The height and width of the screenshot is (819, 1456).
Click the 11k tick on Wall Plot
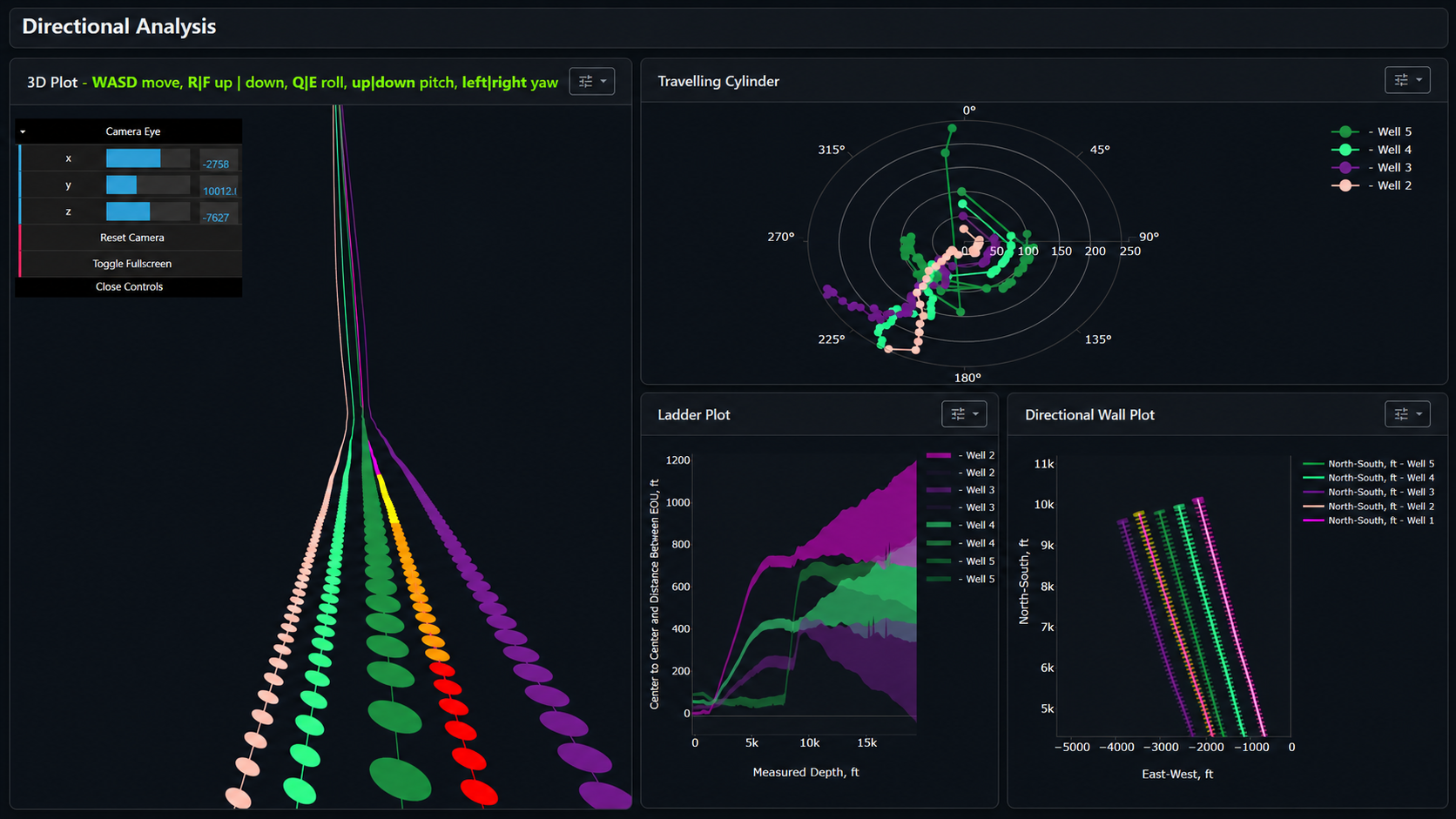tap(1044, 464)
